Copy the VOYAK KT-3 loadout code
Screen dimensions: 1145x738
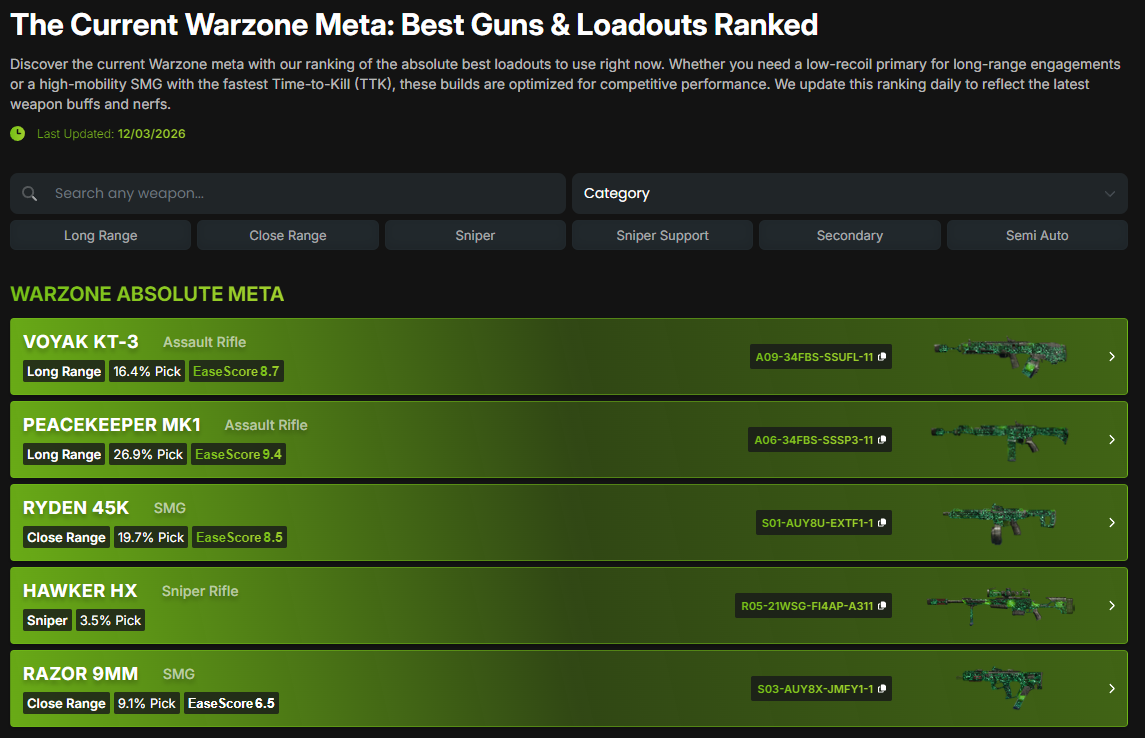tap(881, 357)
